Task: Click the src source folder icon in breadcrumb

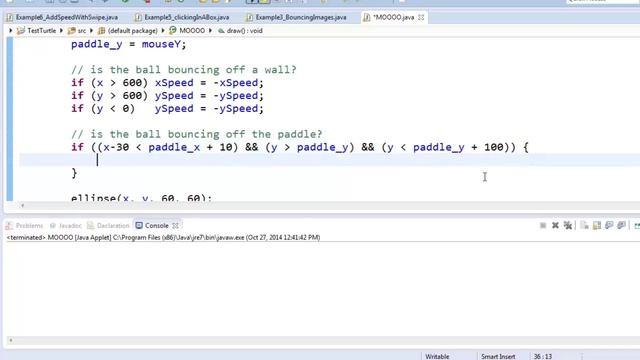Action: pyautogui.click(x=71, y=31)
